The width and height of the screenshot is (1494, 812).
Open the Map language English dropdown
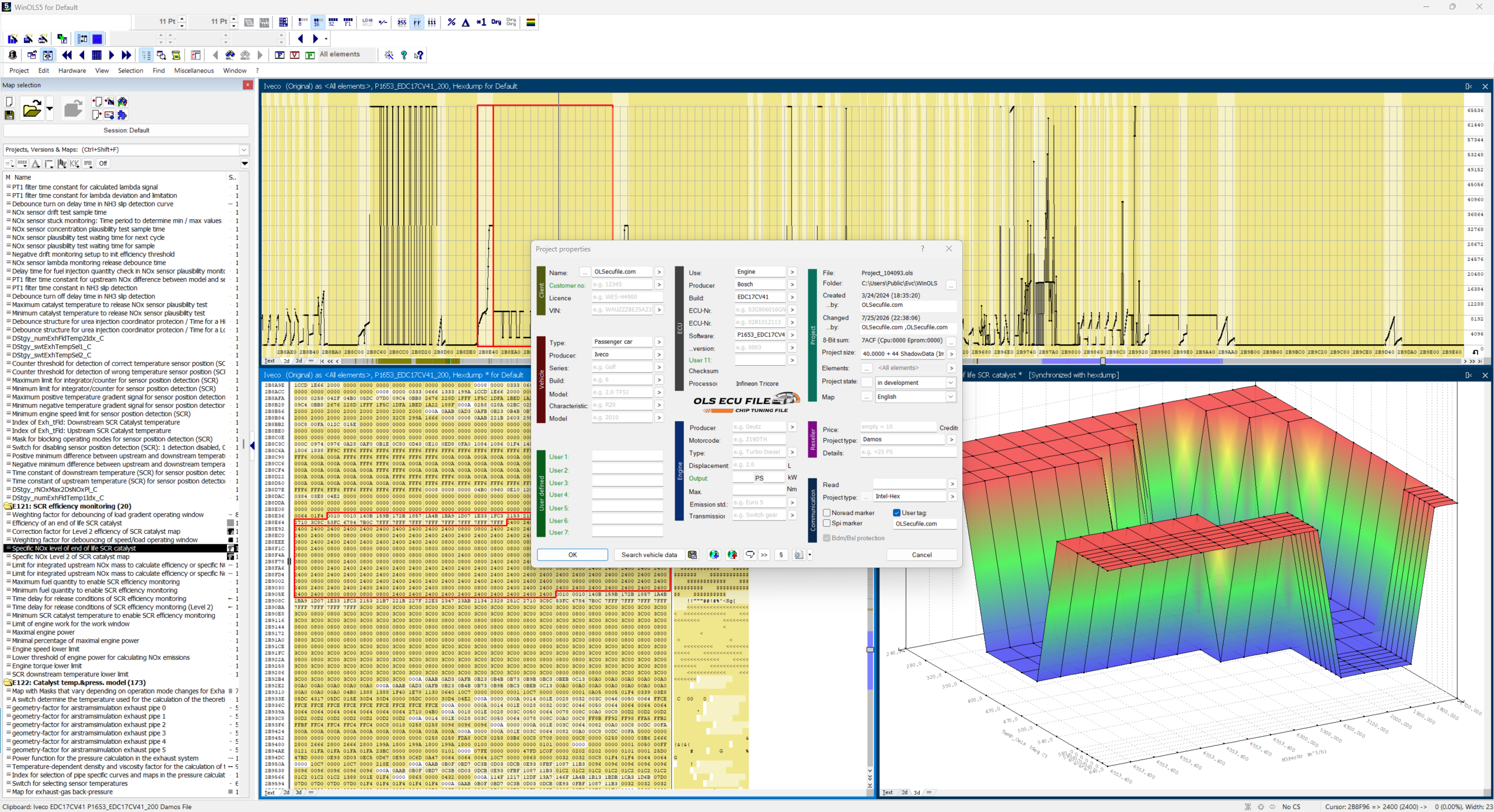tap(950, 397)
